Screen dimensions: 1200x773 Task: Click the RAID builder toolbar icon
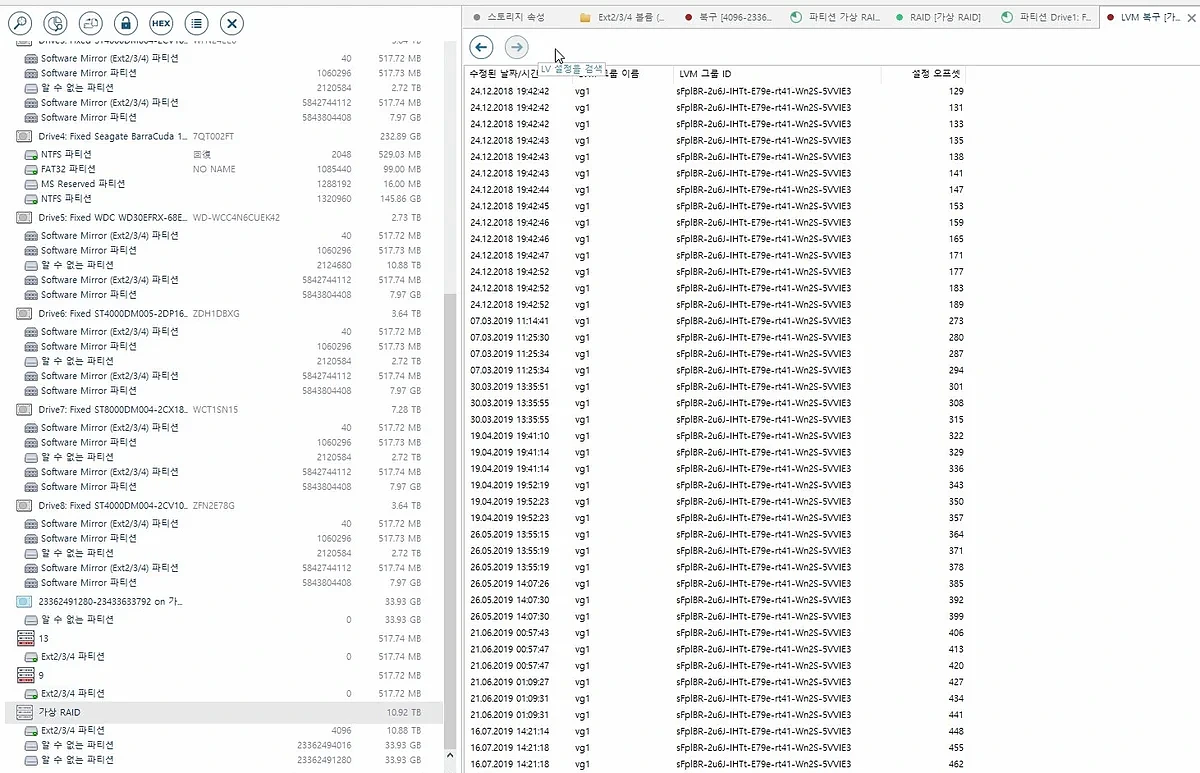[x=91, y=22]
